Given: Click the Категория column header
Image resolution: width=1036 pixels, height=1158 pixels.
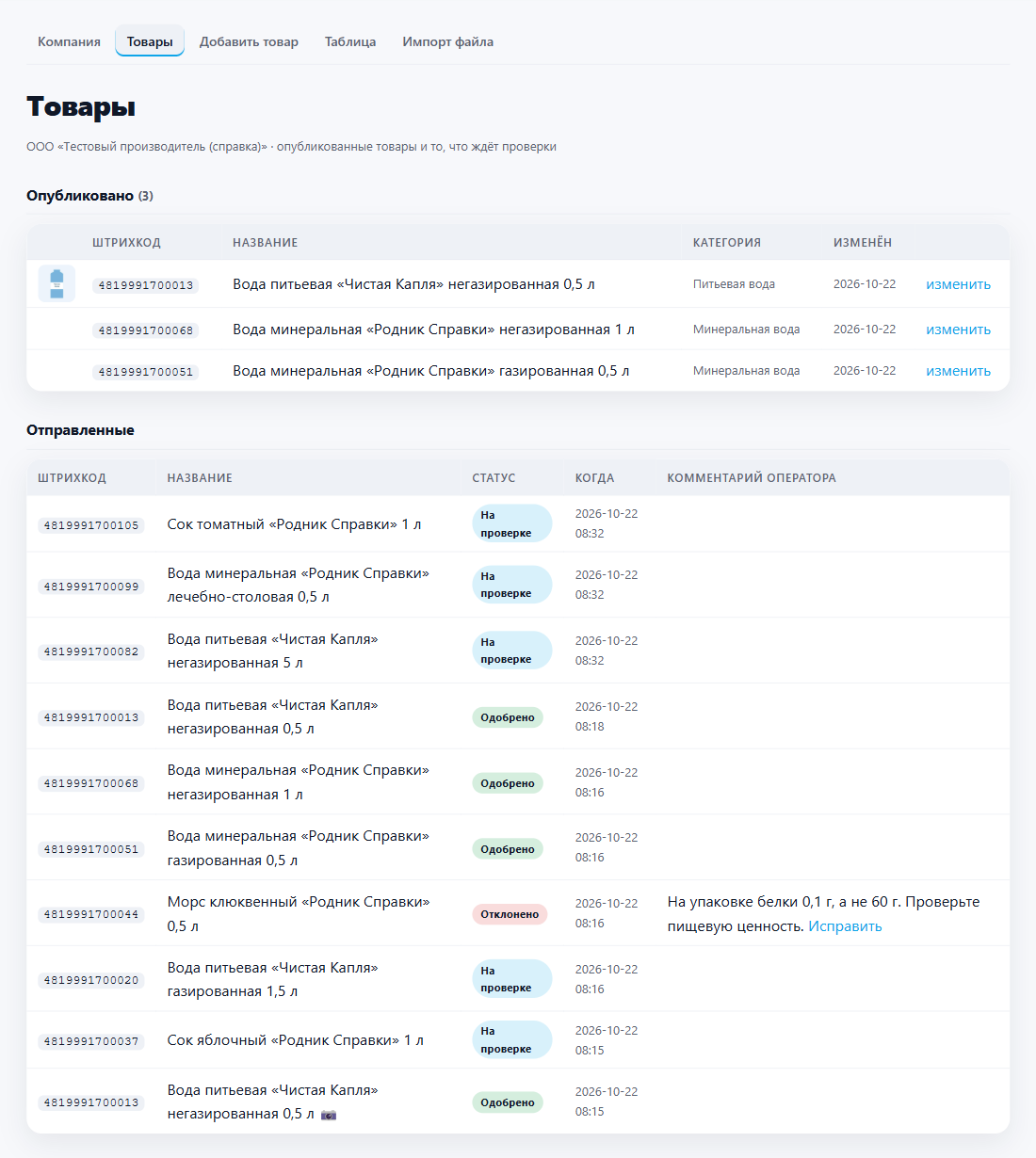Looking at the screenshot, I should coord(726,243).
